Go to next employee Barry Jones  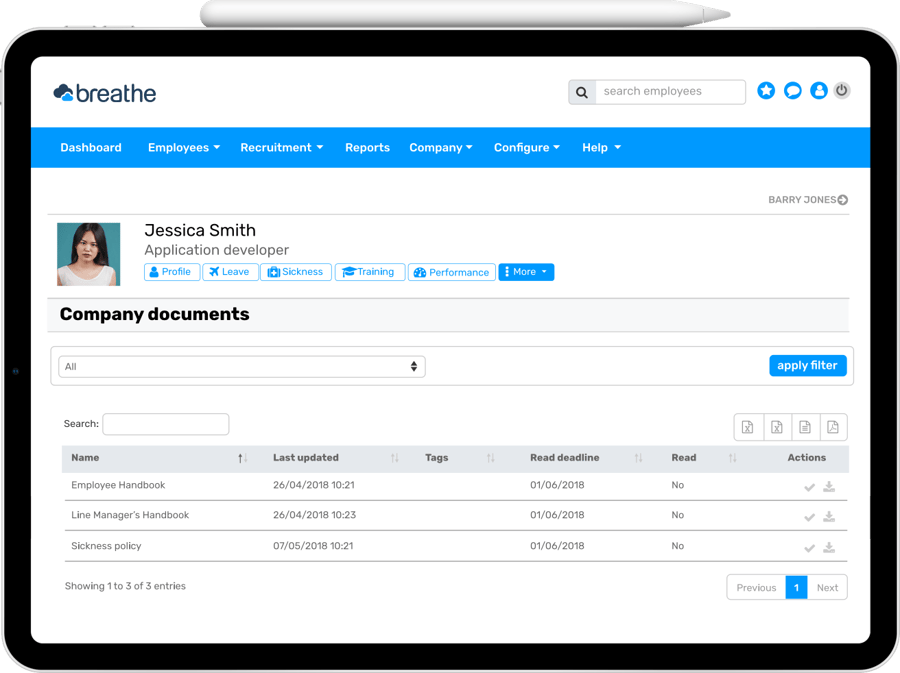pyautogui.click(x=808, y=200)
